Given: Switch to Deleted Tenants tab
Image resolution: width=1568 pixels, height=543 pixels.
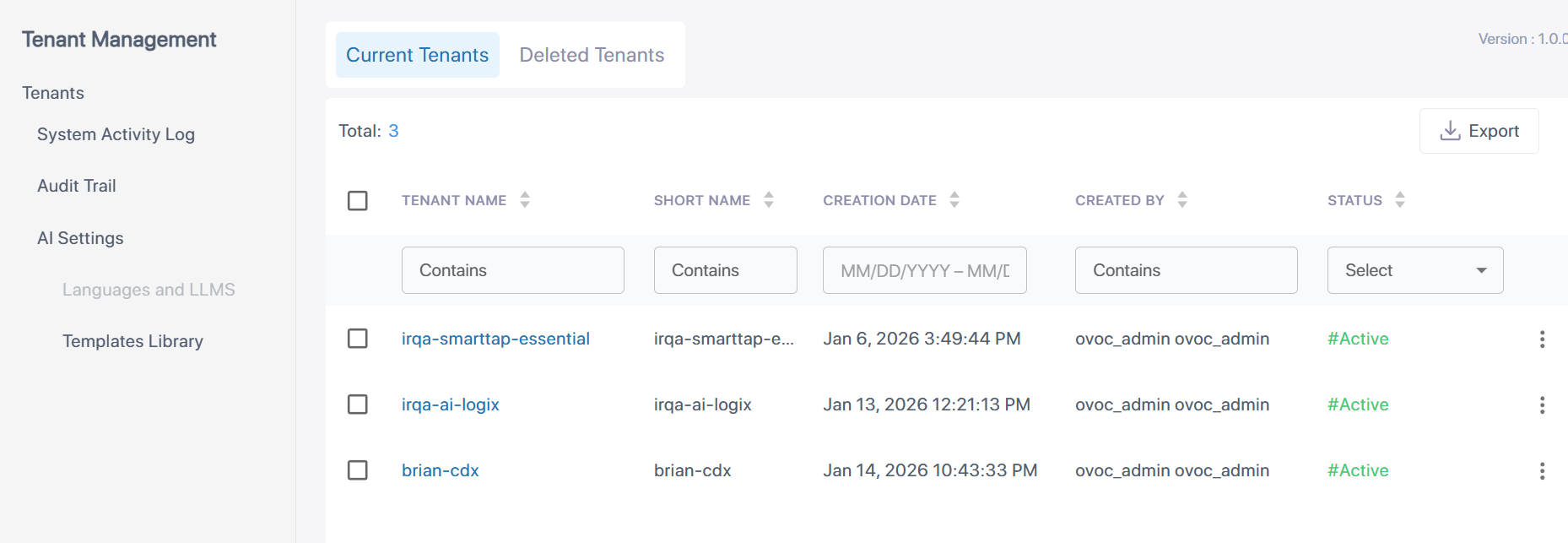Looking at the screenshot, I should (592, 55).
